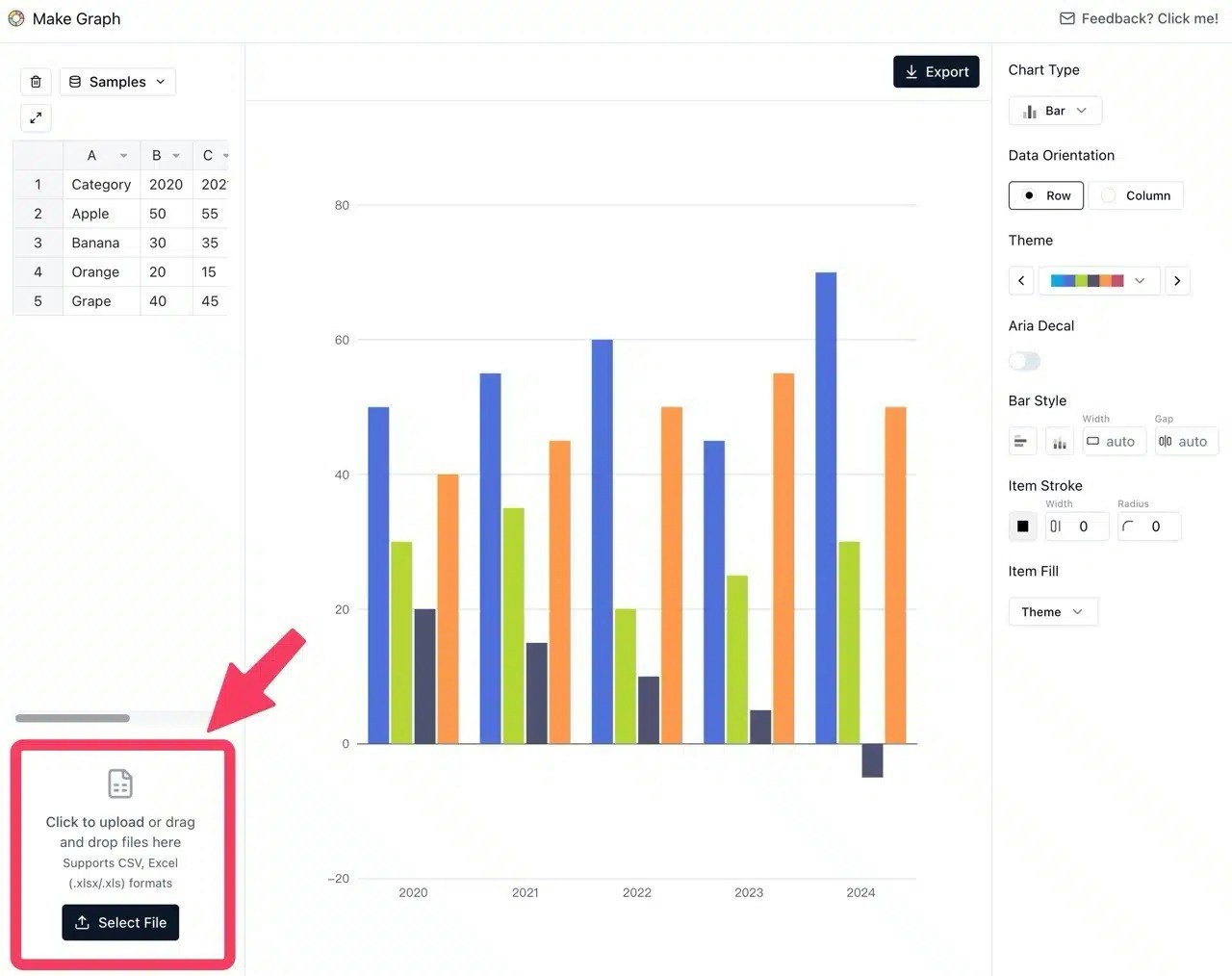Image resolution: width=1232 pixels, height=976 pixels.
Task: Enable the Aria Decal switch
Action: click(x=1024, y=361)
